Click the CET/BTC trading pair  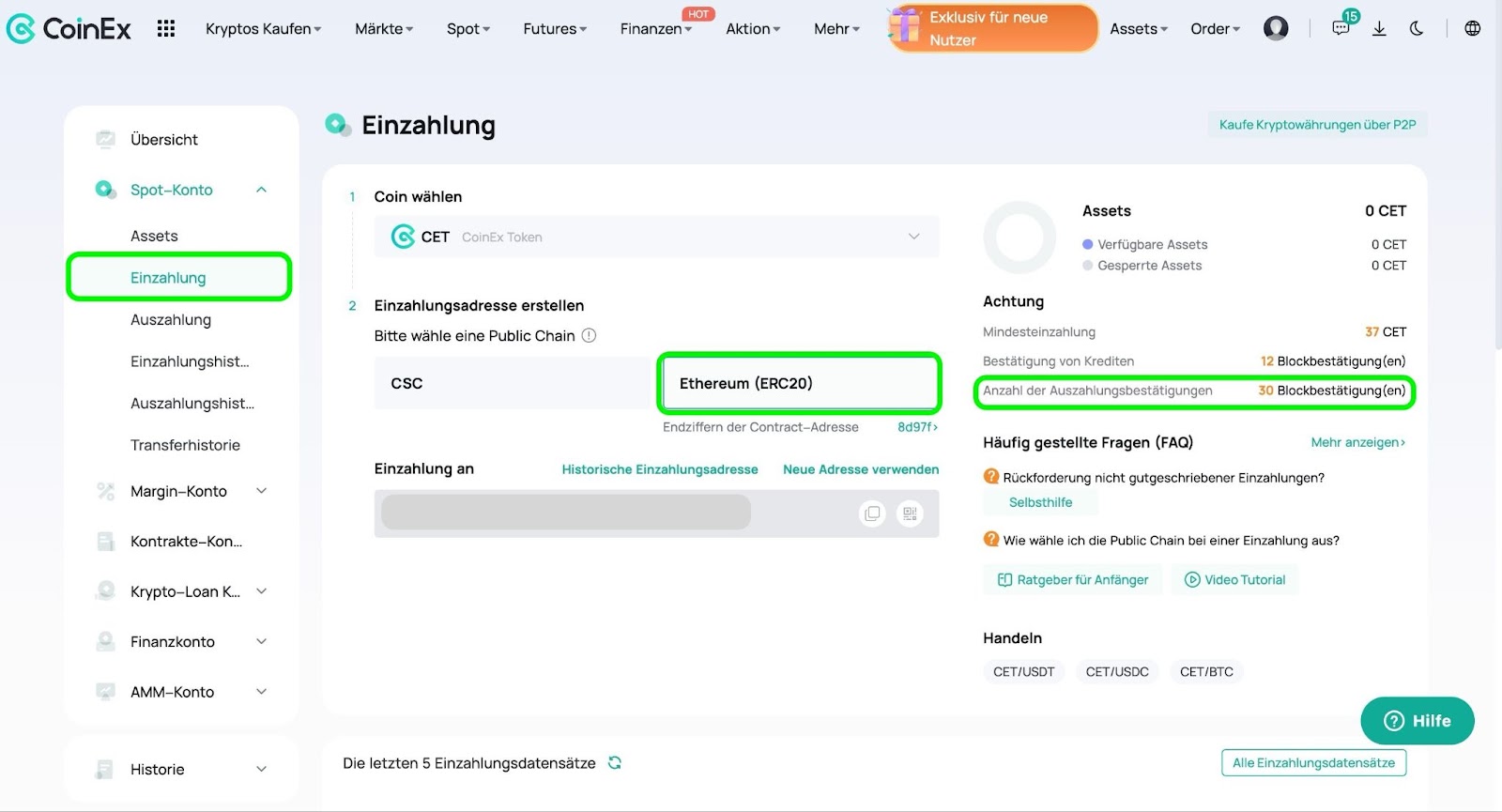coord(1206,672)
